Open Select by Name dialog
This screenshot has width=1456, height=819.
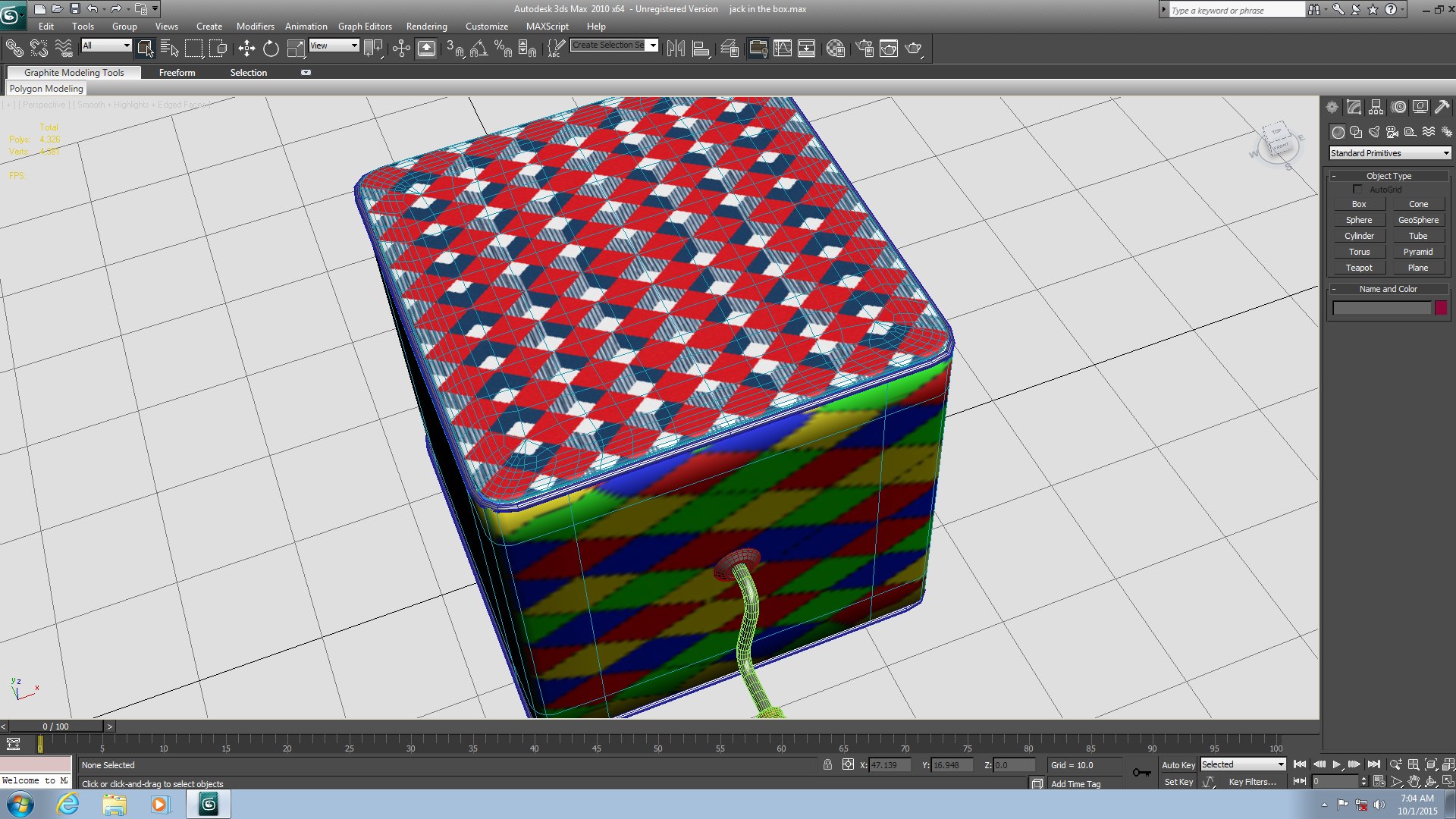coord(170,49)
